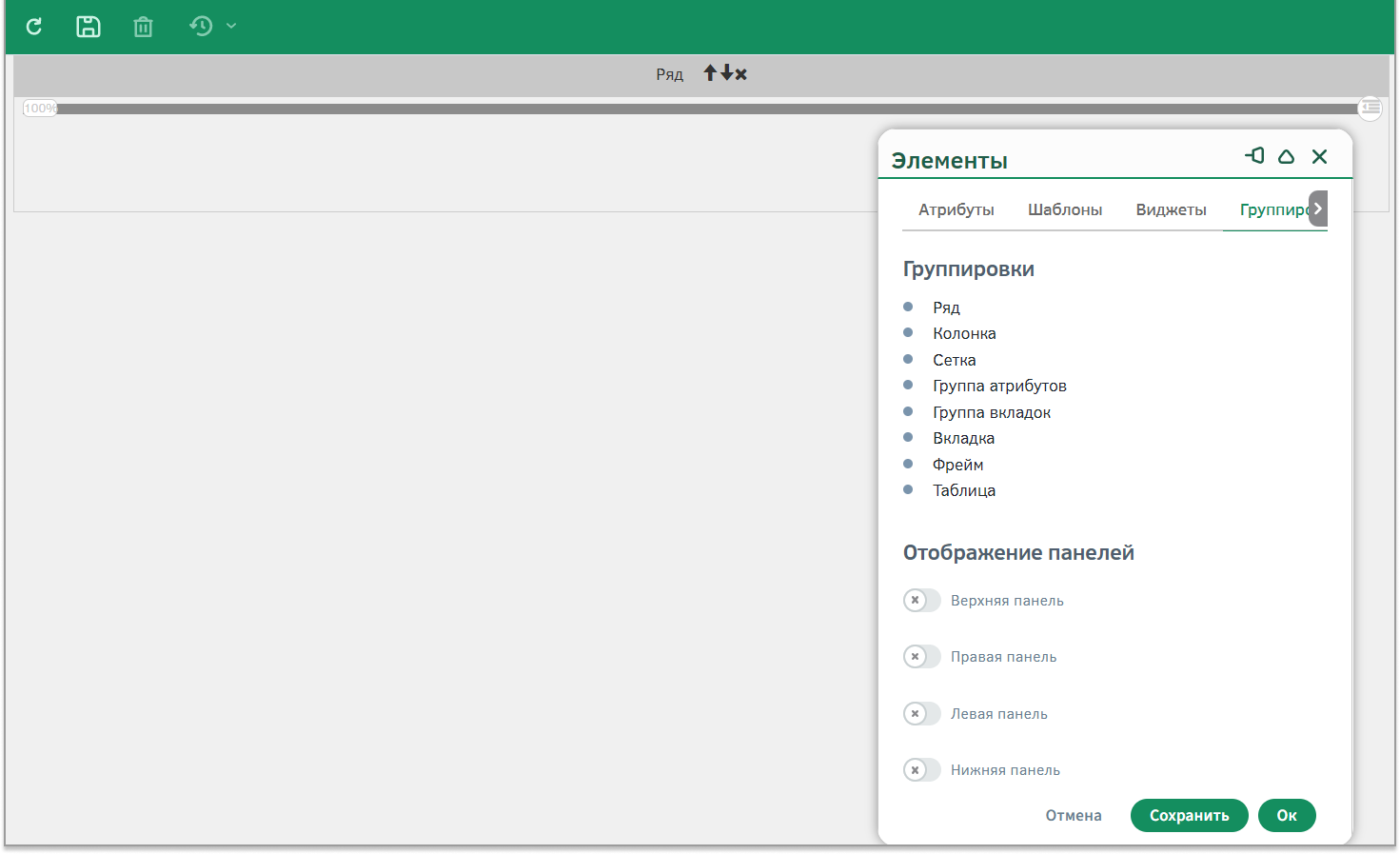Image resolution: width=1400 pixels, height=854 pixels.
Task: Click the Ряд header label
Action: click(x=669, y=74)
